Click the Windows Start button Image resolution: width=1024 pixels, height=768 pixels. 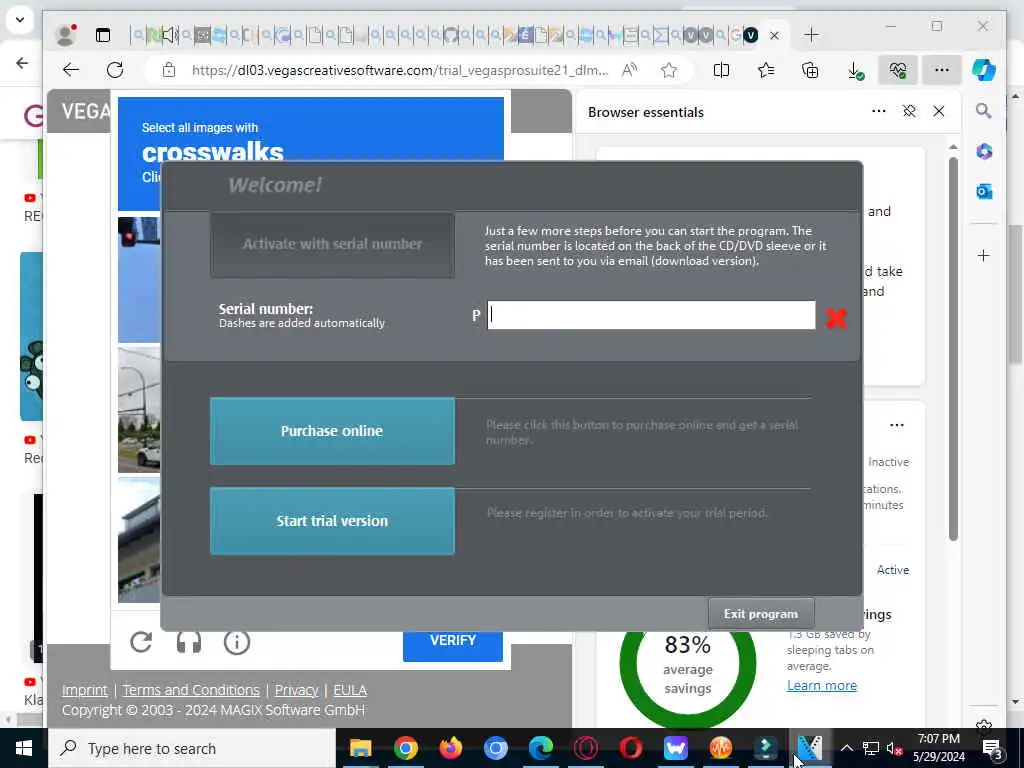point(24,748)
